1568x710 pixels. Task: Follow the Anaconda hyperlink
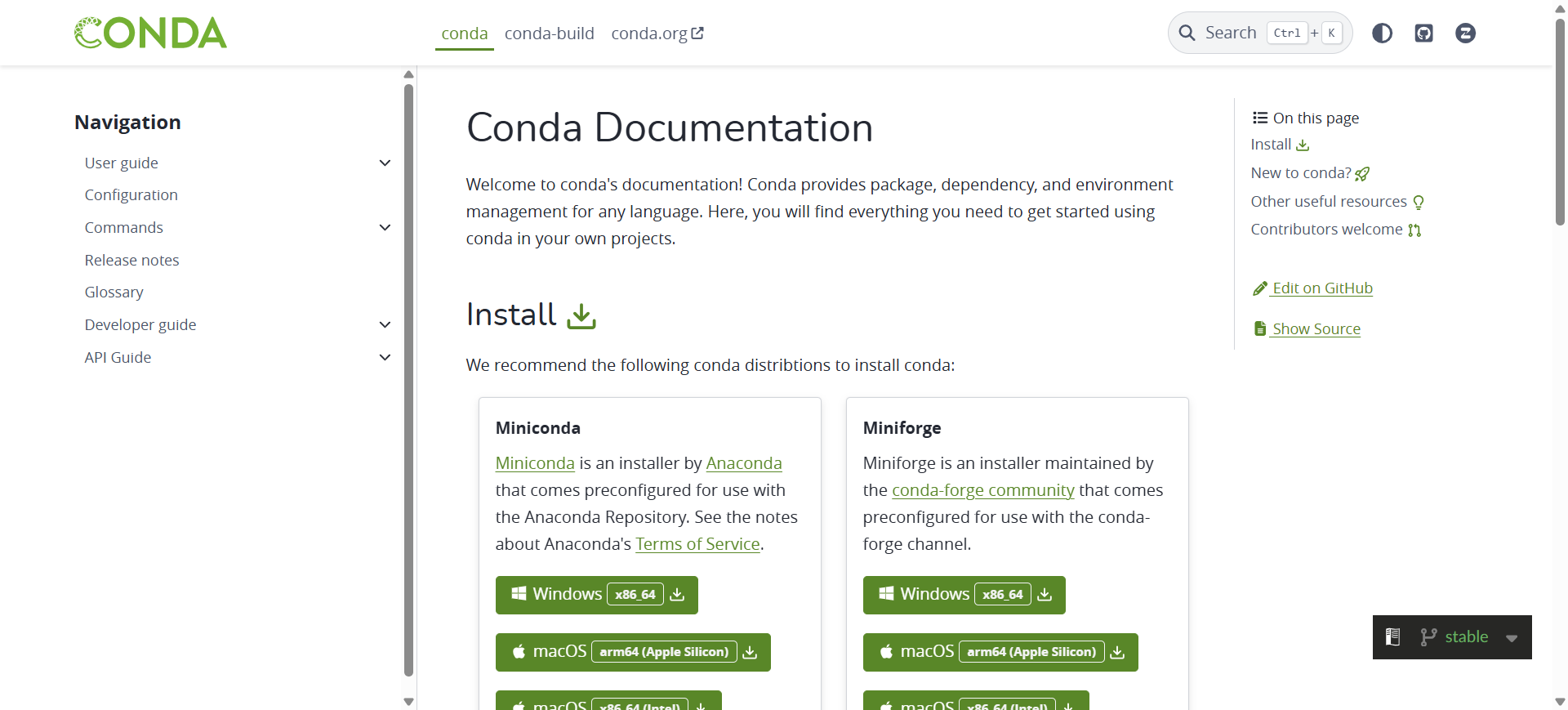[x=744, y=462]
